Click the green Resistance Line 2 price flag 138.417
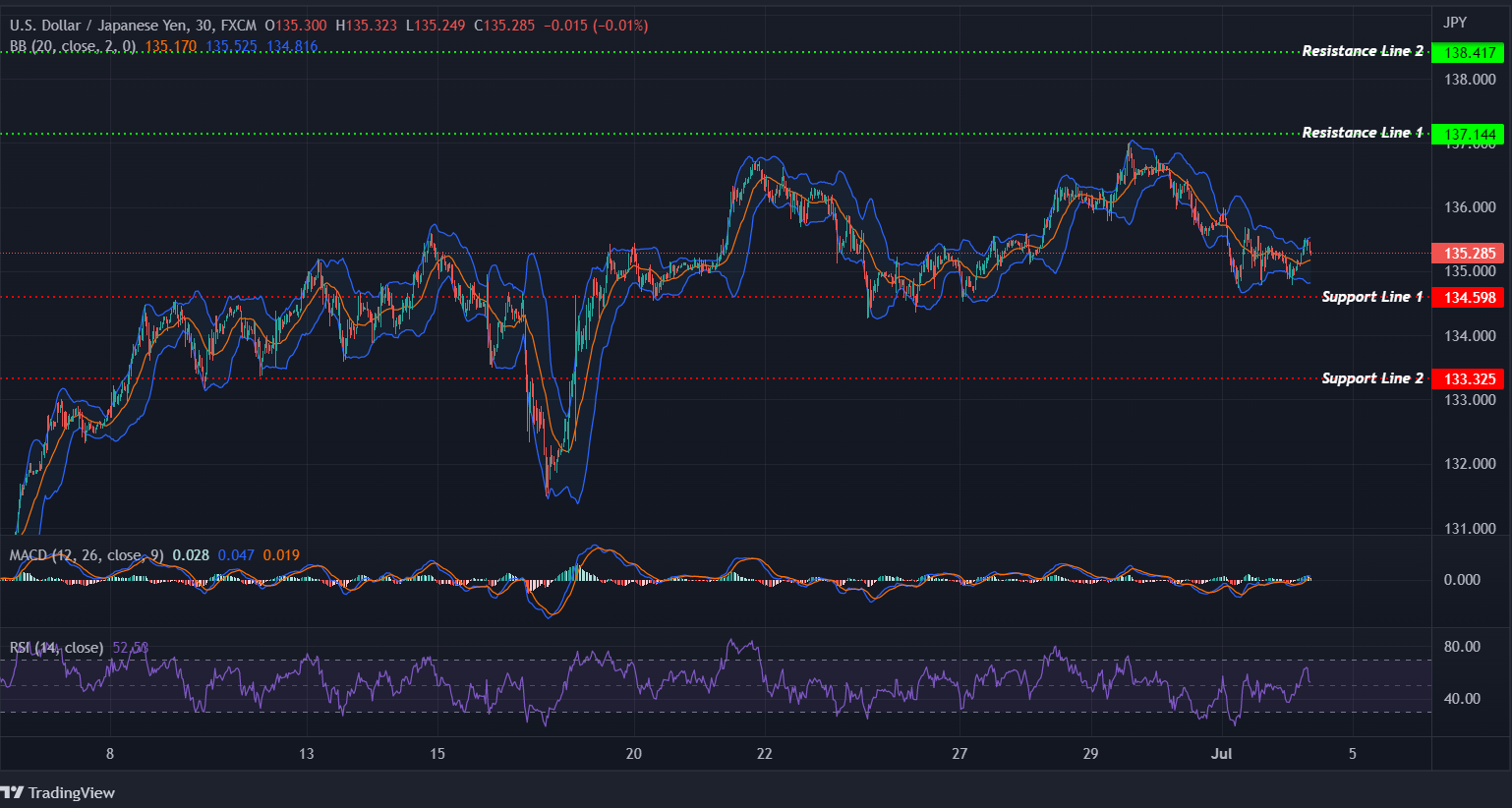 [1468, 52]
